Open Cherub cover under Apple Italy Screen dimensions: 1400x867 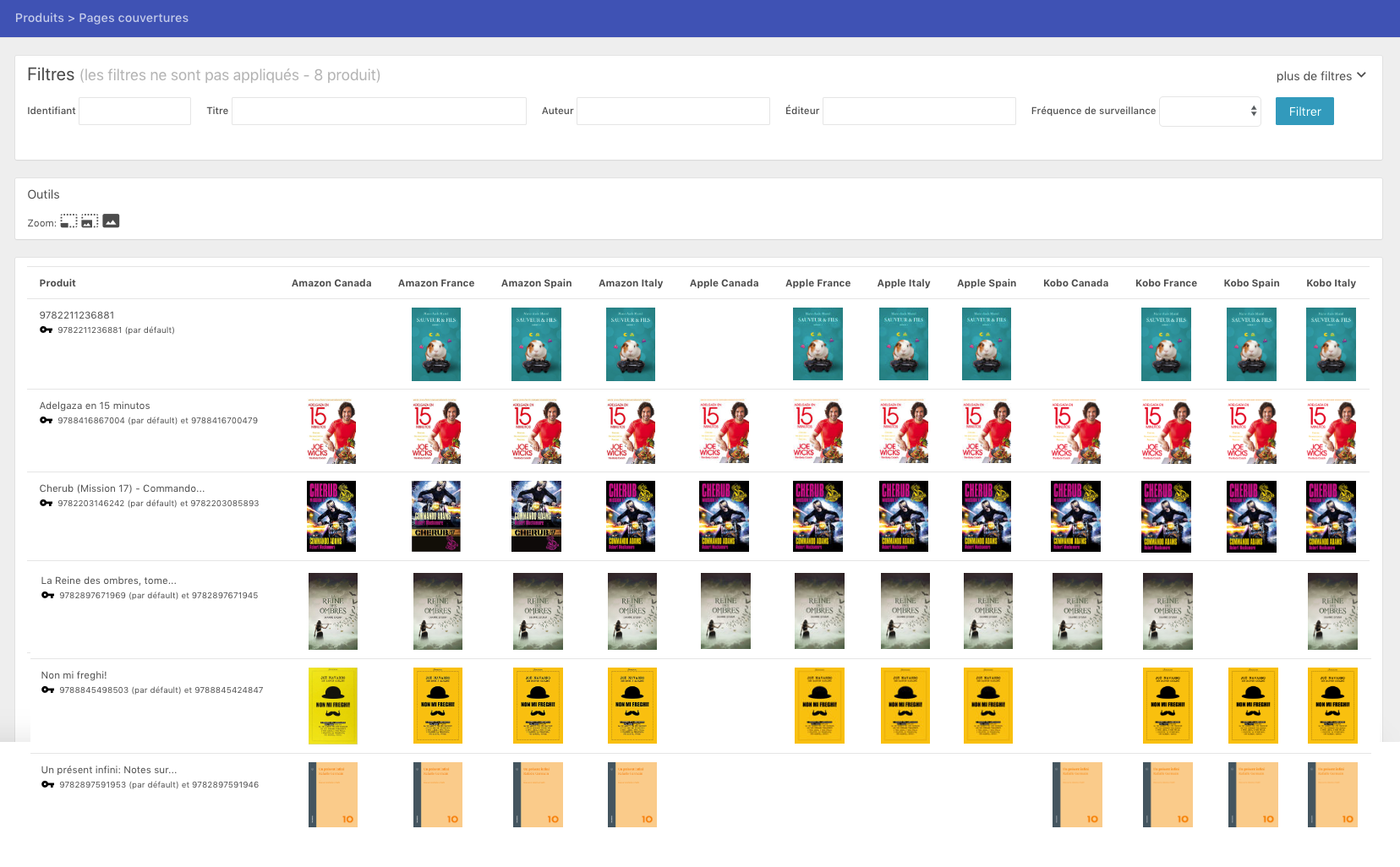904,516
